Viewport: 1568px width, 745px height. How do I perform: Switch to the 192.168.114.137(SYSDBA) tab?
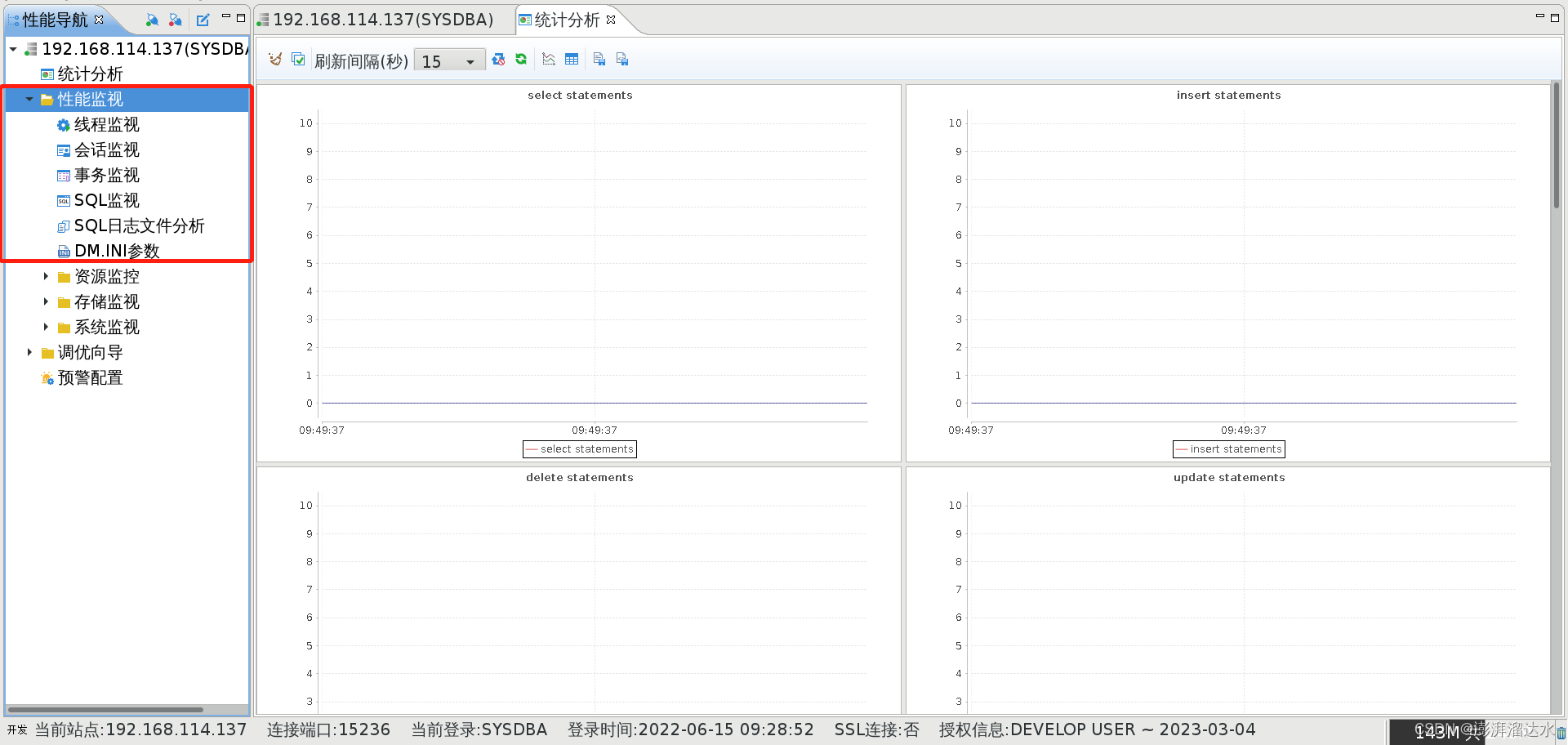pyautogui.click(x=376, y=20)
